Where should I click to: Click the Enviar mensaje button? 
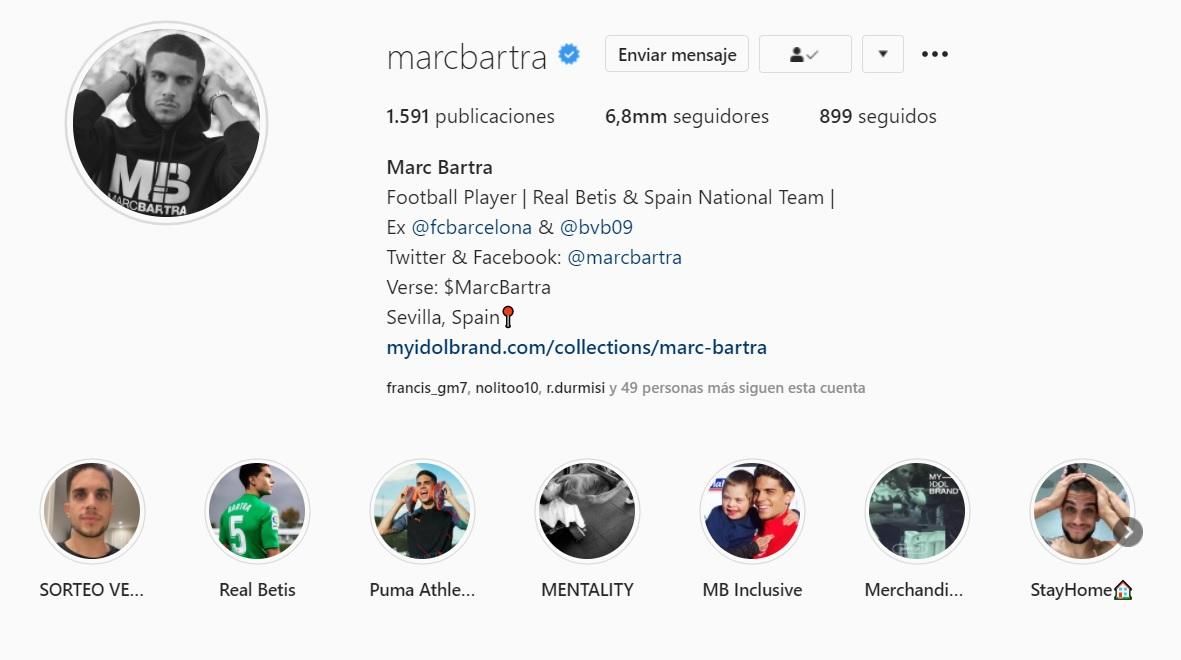[676, 54]
